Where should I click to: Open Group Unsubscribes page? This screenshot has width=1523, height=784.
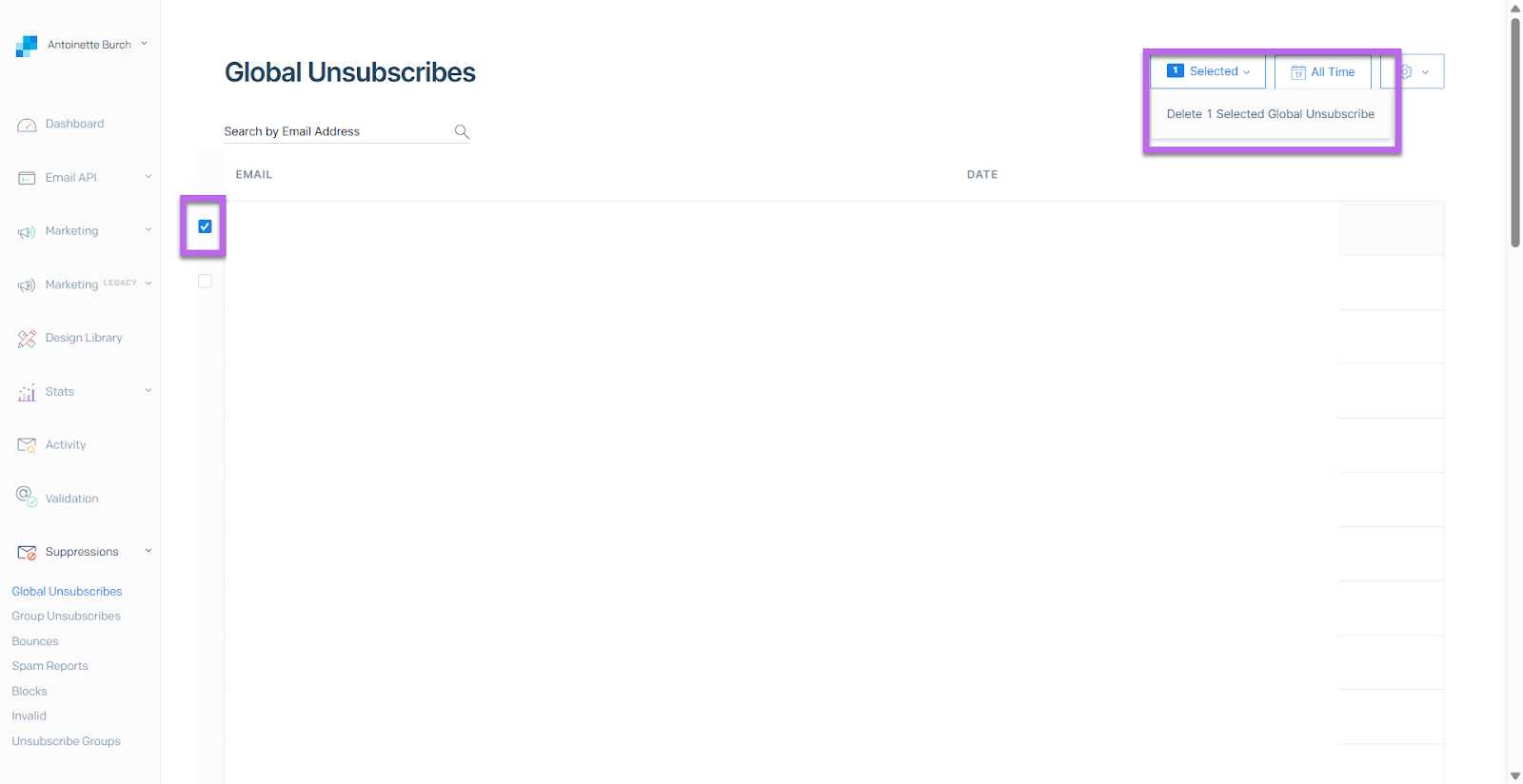coord(66,617)
